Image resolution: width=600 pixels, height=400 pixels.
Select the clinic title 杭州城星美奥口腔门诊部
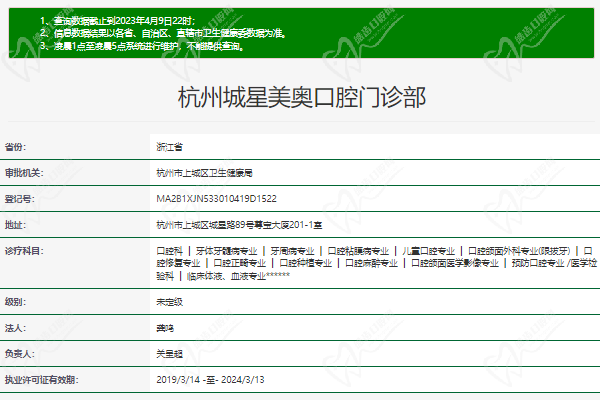pos(302,97)
